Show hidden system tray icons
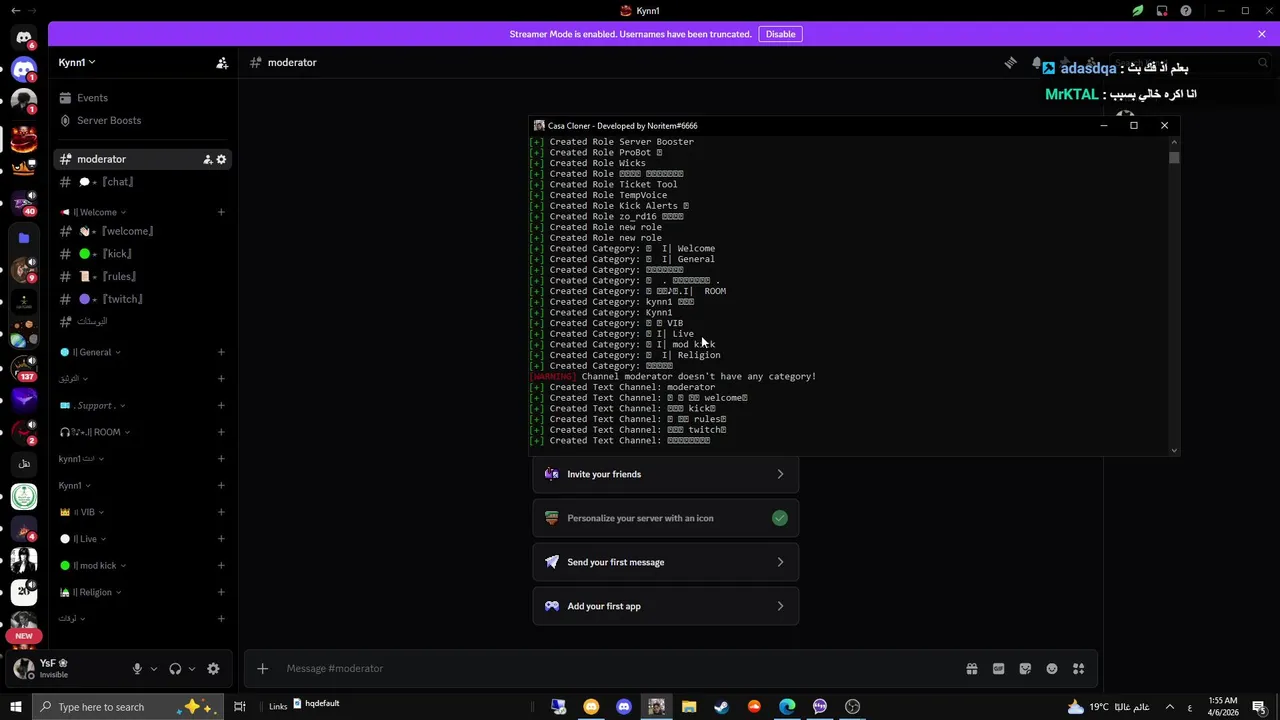The image size is (1280, 720). (x=1171, y=707)
